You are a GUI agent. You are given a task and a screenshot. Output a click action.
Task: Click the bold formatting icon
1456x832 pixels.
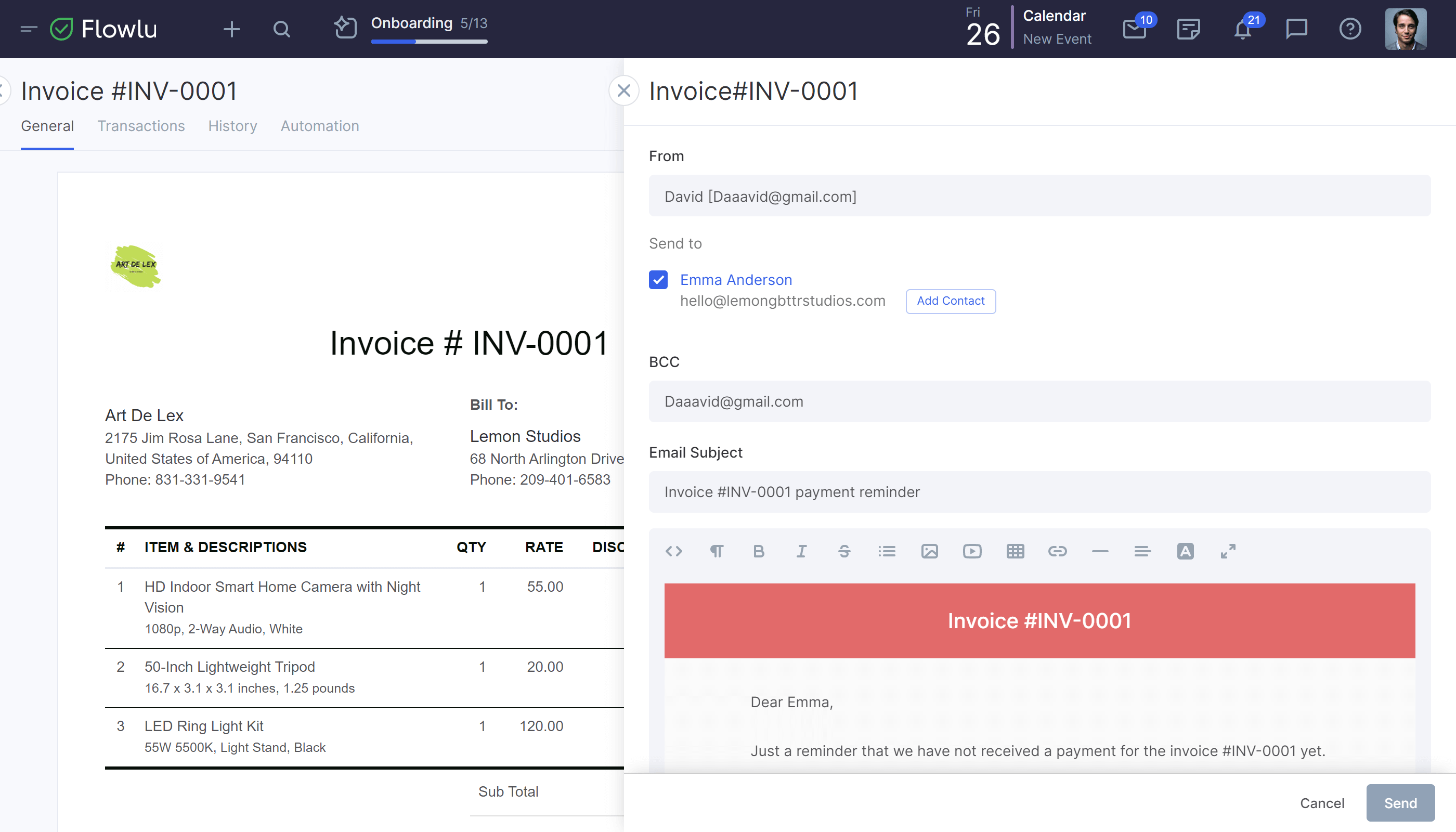pos(760,550)
